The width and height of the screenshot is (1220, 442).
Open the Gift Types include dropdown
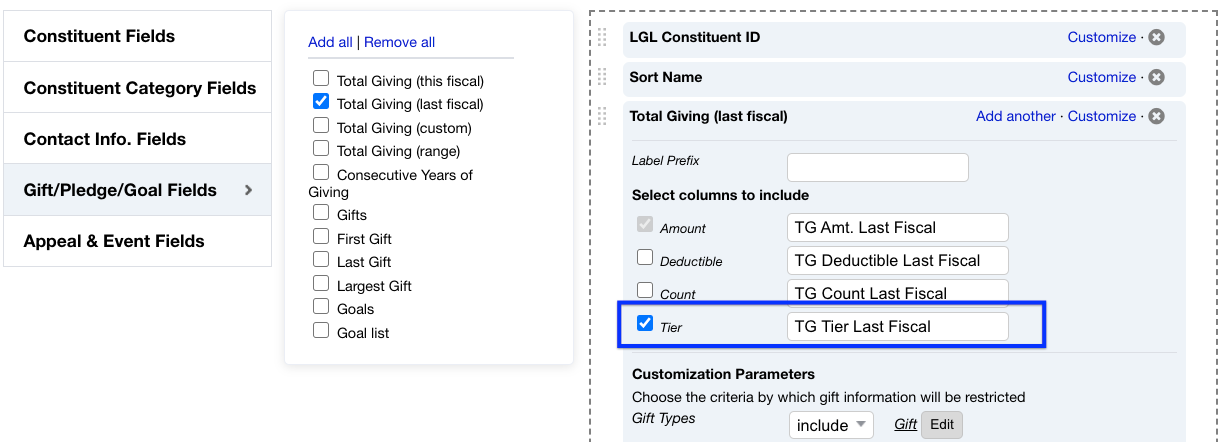(x=831, y=425)
